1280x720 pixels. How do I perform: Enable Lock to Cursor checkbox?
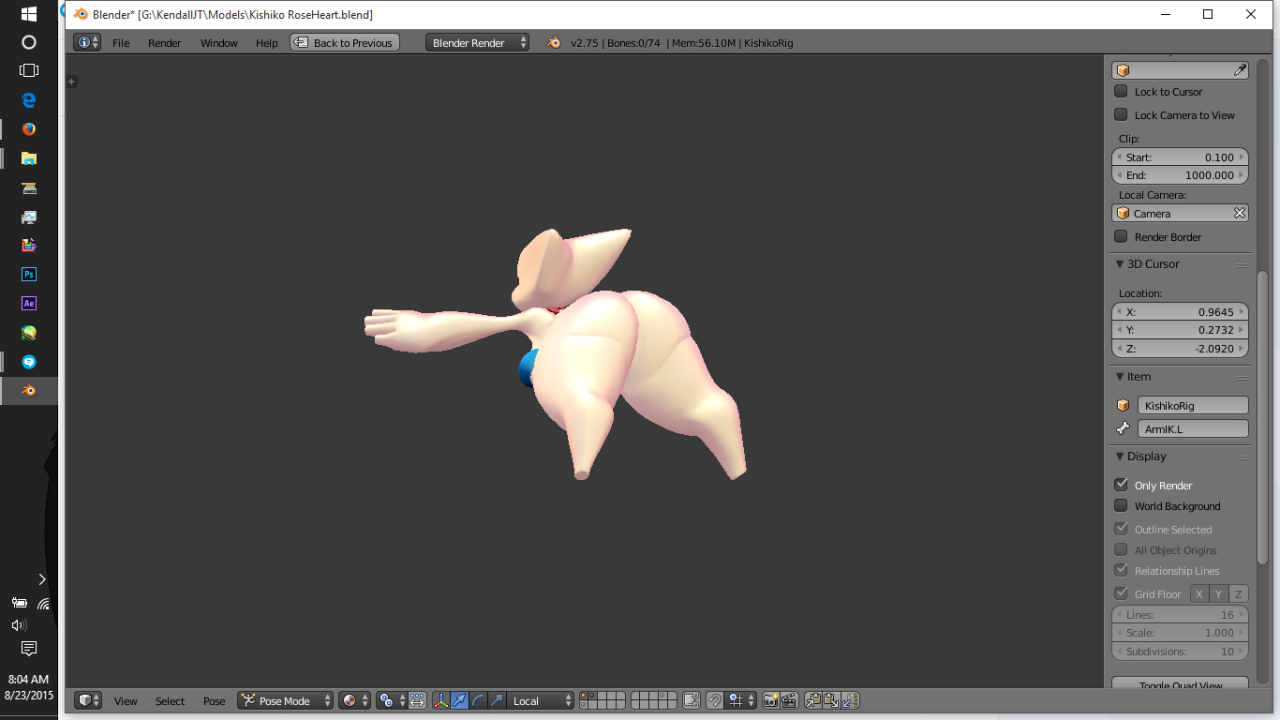coord(1121,91)
